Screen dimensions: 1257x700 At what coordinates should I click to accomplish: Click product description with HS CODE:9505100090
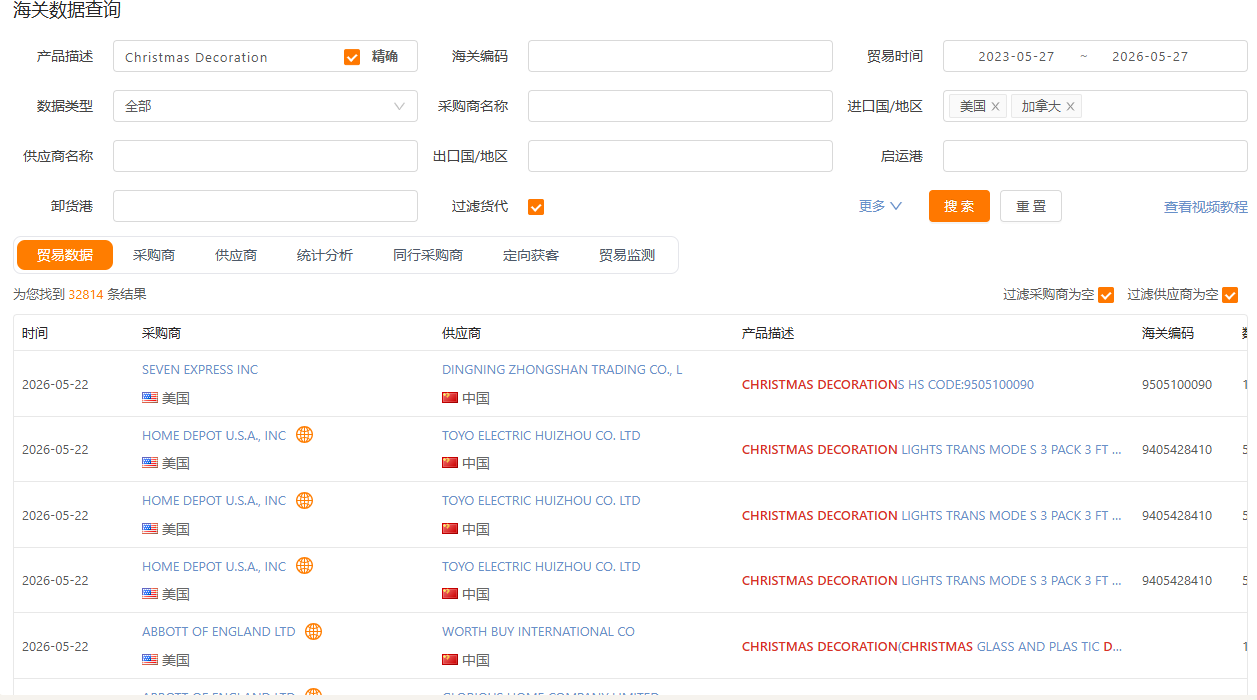coord(888,384)
